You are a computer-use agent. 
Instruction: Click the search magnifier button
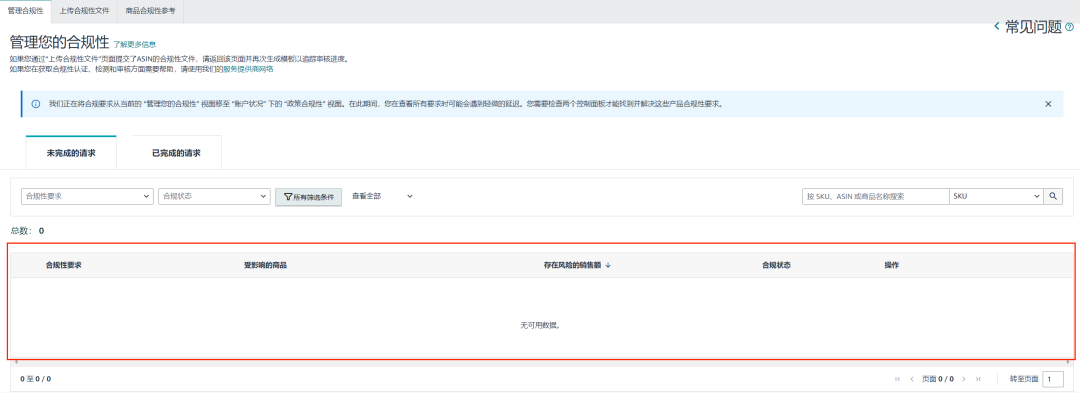(1053, 196)
